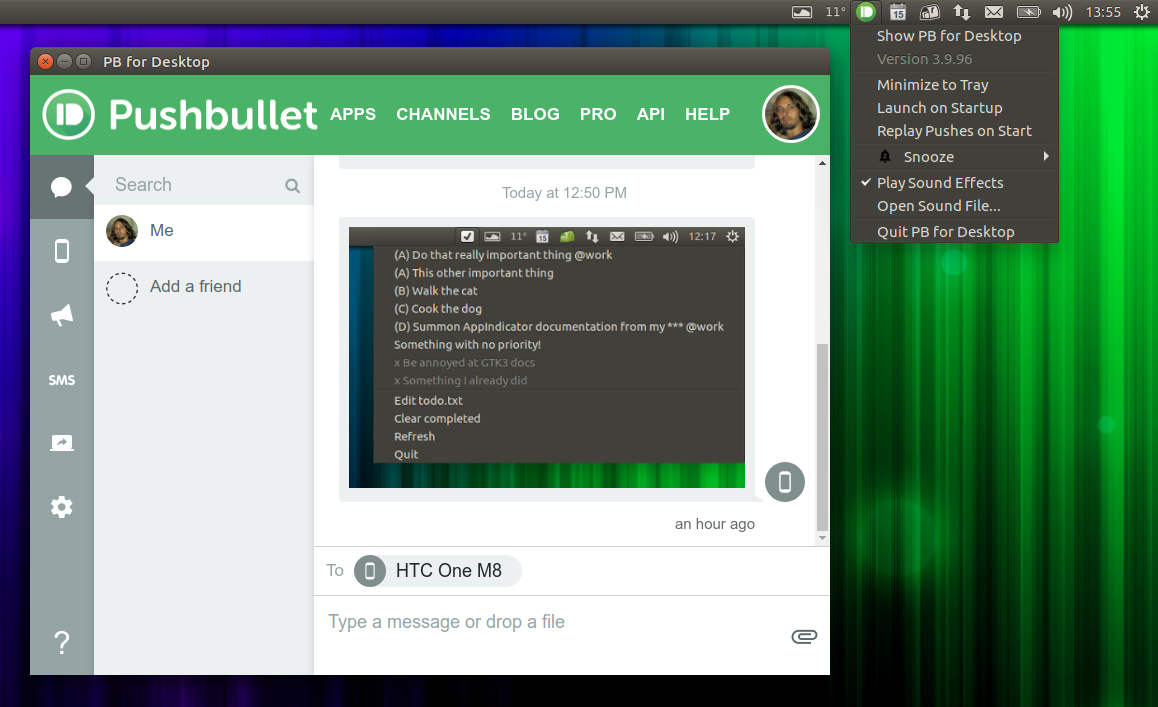Click the search magnifier icon
Screen dimensions: 1158x707
tap(292, 185)
